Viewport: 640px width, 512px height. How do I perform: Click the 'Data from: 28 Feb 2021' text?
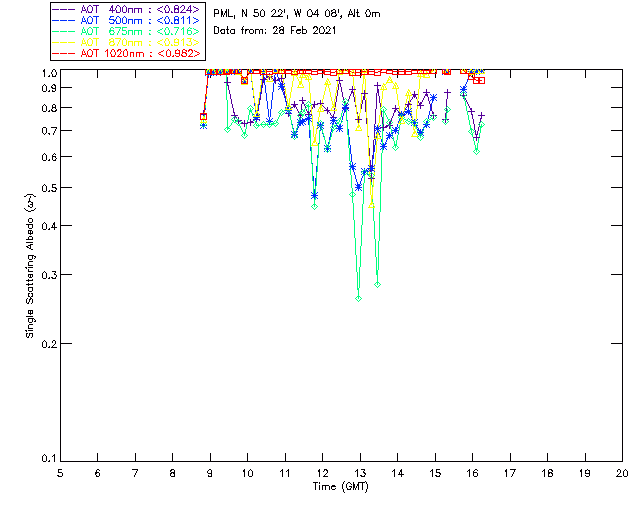click(x=275, y=30)
